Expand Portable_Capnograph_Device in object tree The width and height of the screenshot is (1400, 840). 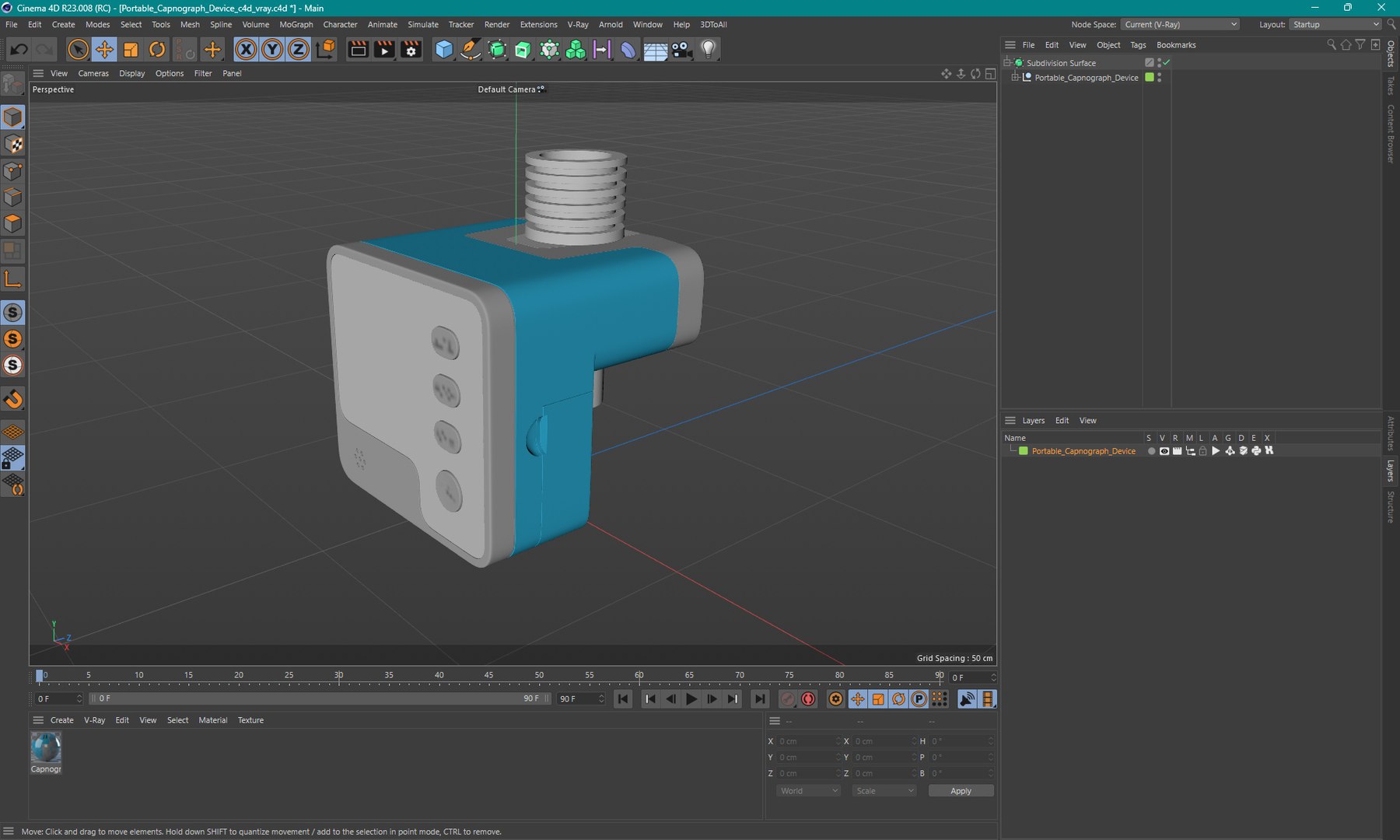(1015, 78)
